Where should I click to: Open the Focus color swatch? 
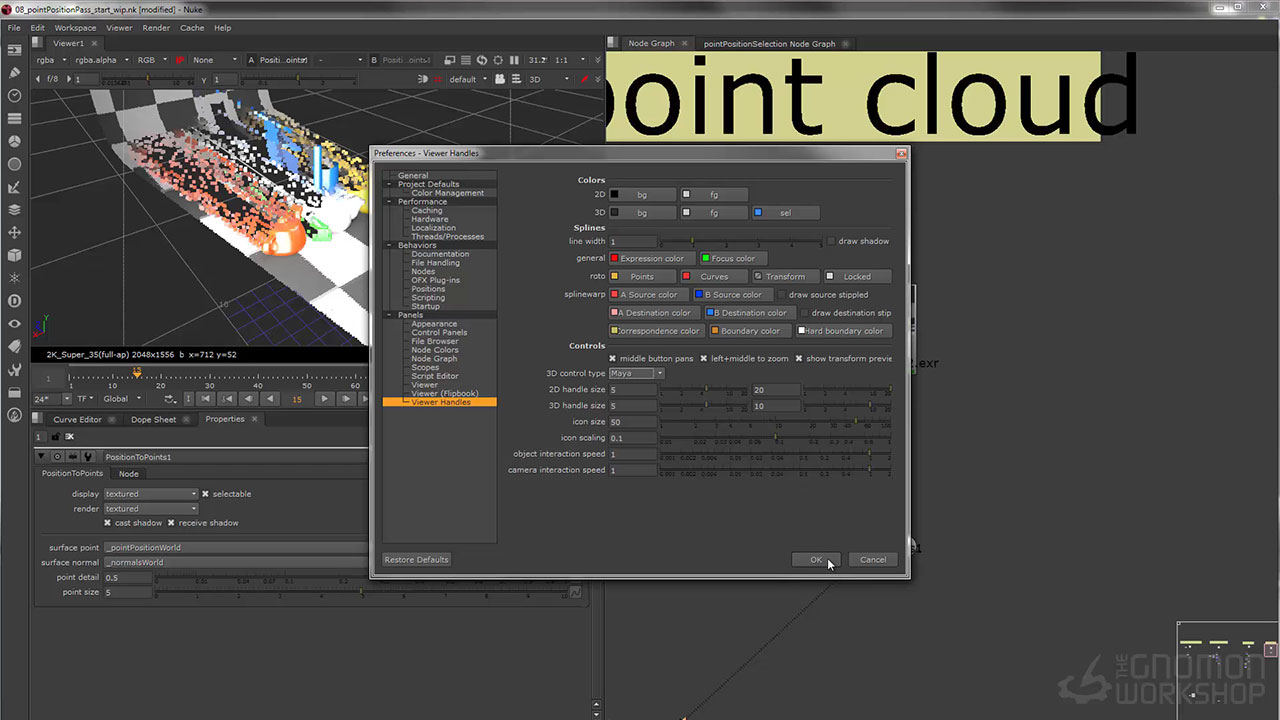click(734, 259)
